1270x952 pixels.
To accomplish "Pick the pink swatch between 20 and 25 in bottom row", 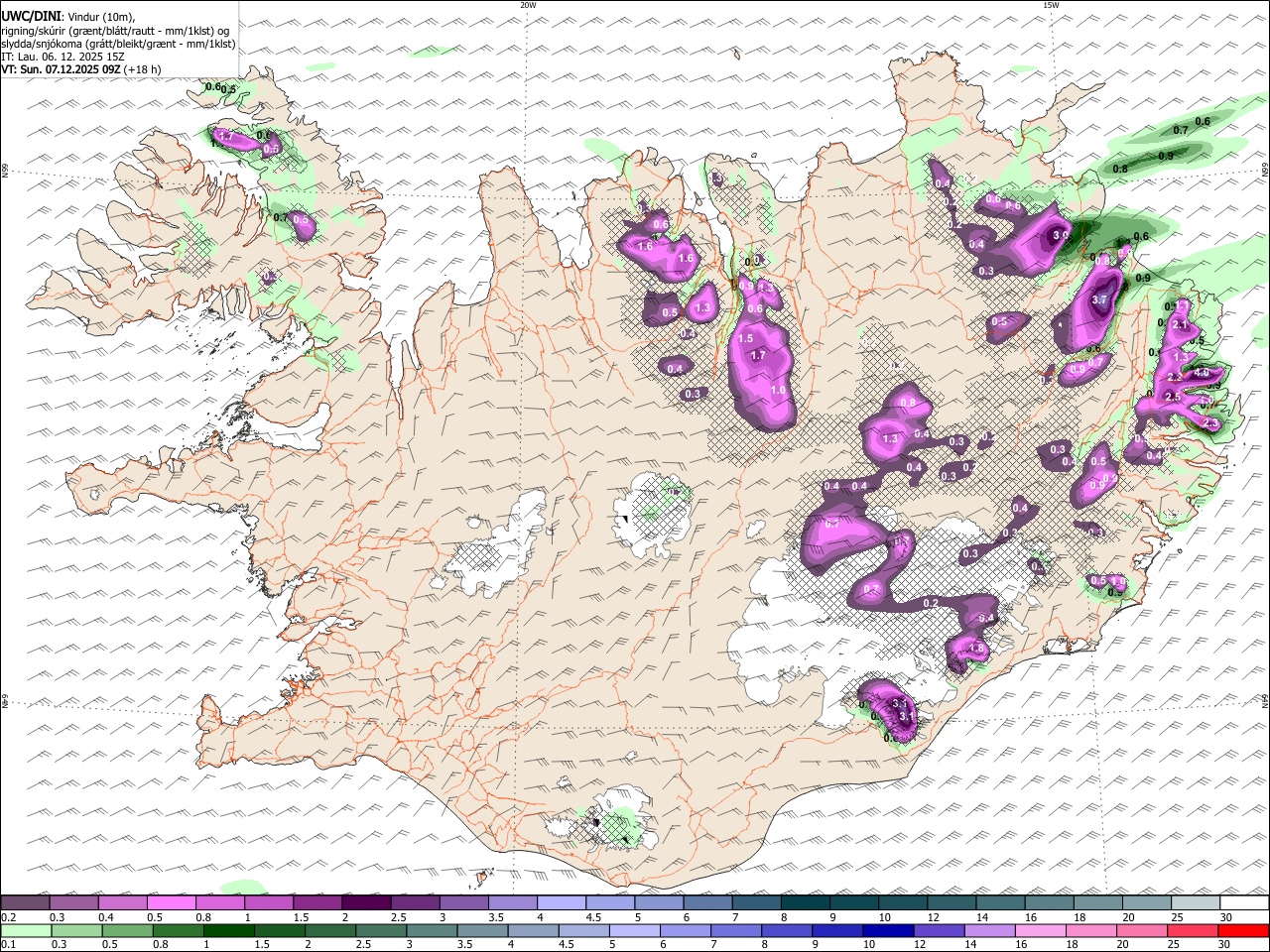I will (x=1142, y=930).
